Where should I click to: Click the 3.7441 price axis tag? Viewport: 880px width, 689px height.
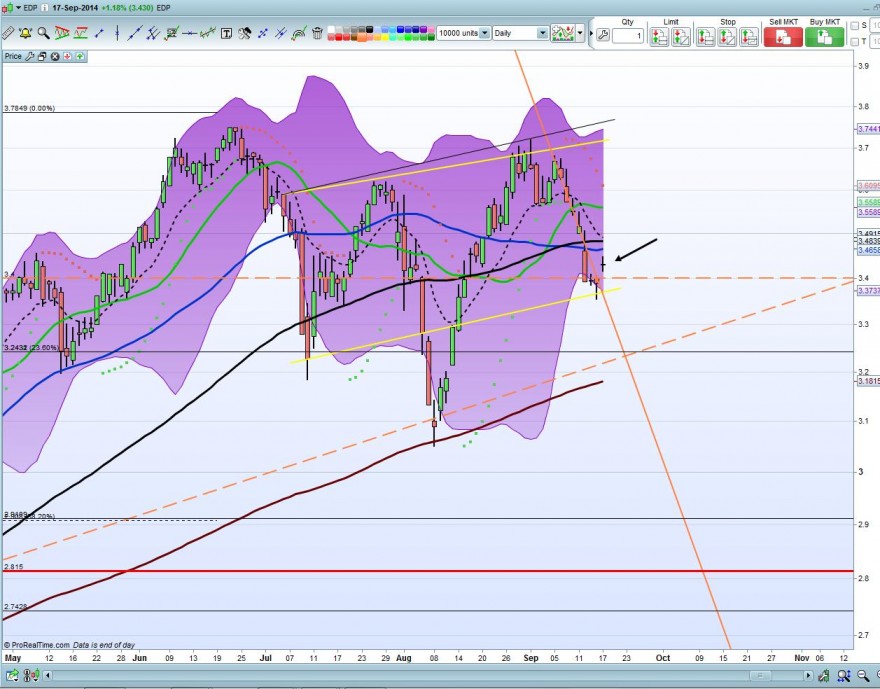868,129
